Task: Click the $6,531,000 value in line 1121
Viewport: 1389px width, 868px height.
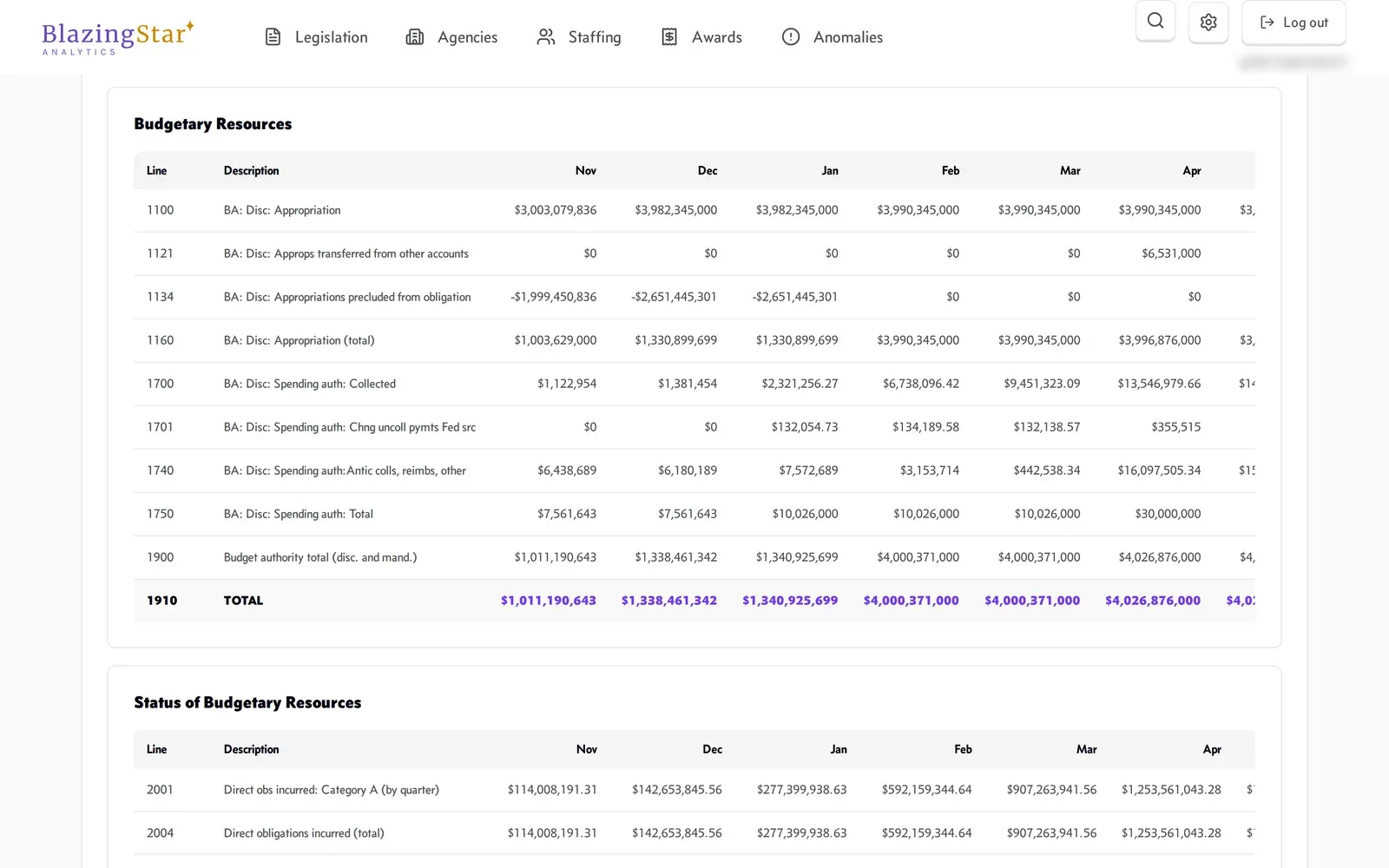Action: point(1171,253)
